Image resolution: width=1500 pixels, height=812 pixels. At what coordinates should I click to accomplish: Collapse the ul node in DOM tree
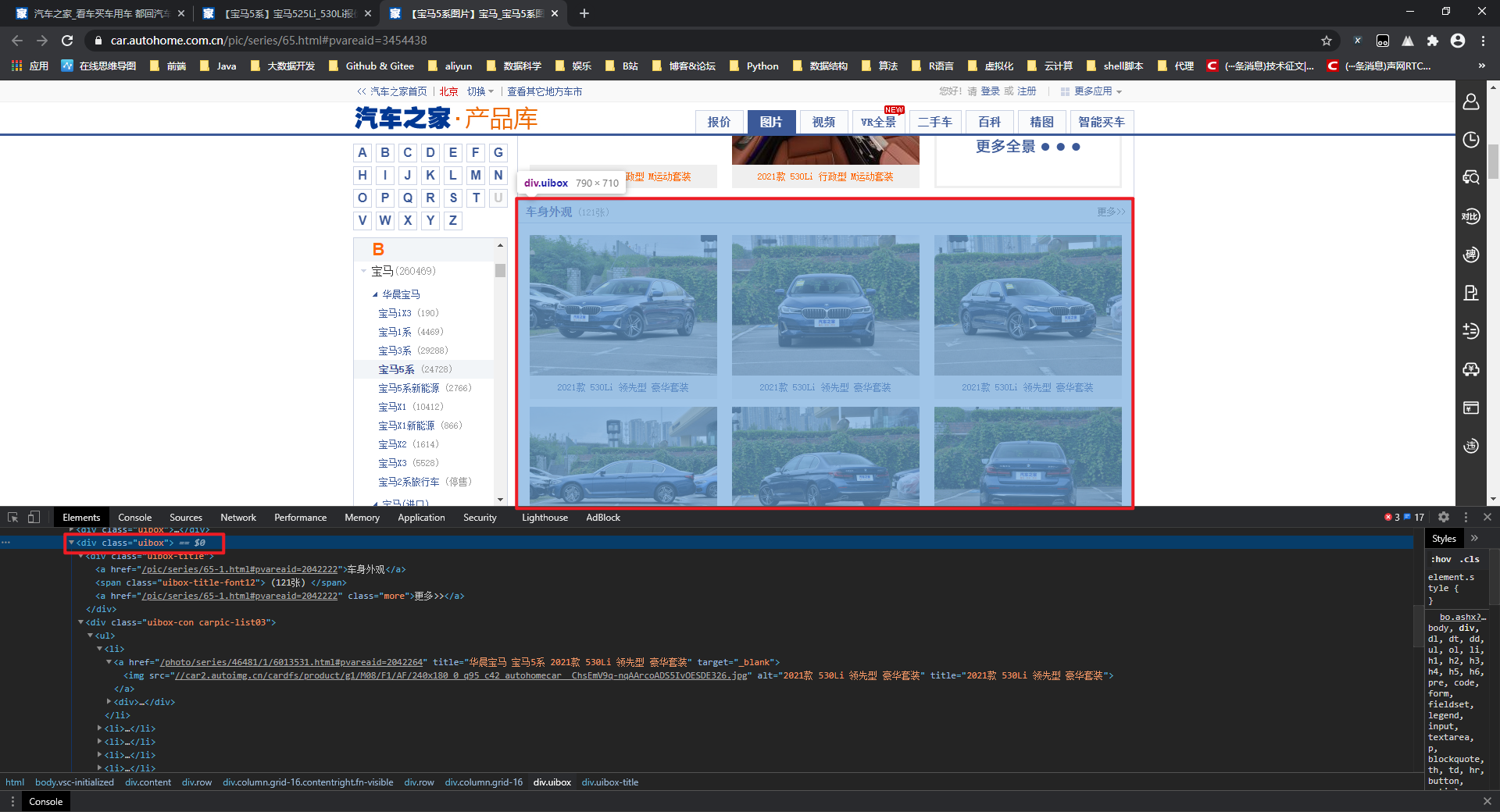point(90,636)
